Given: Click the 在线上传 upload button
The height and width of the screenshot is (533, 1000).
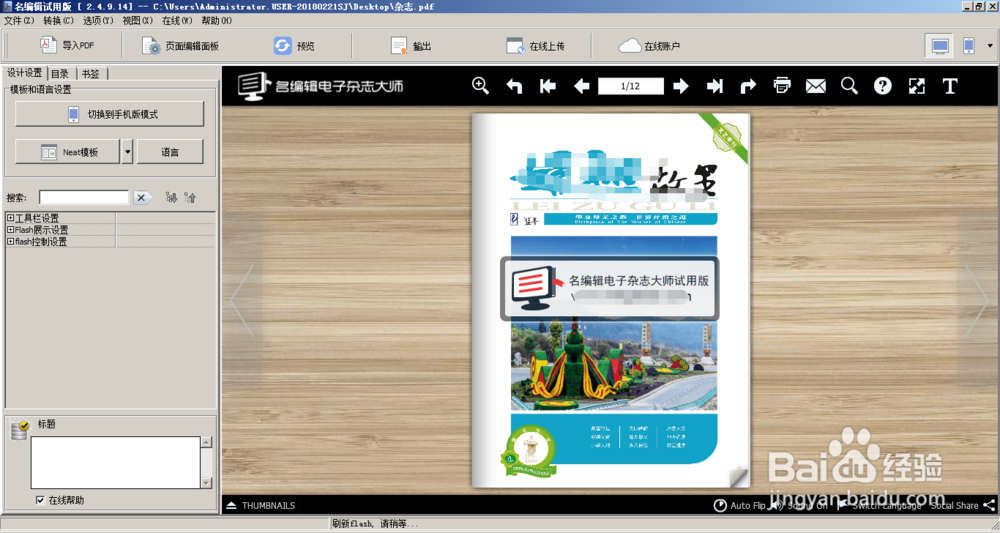Looking at the screenshot, I should tap(535, 46).
